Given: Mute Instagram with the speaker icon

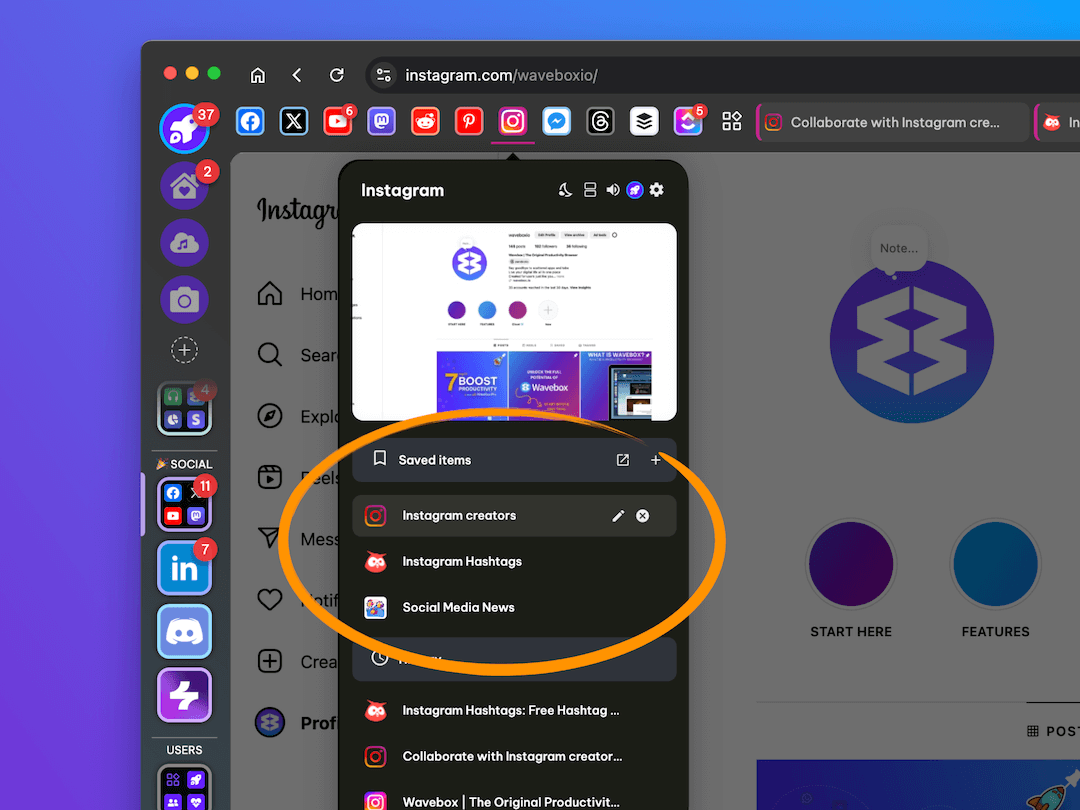Looking at the screenshot, I should tap(612, 190).
